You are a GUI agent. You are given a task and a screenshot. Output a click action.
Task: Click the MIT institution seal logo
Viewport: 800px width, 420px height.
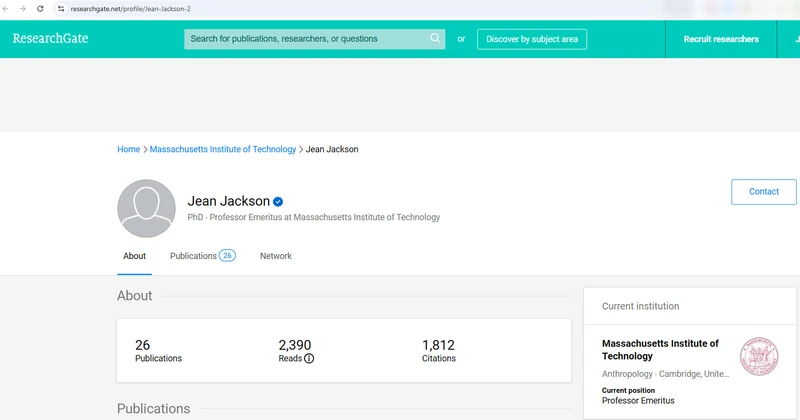coord(759,356)
